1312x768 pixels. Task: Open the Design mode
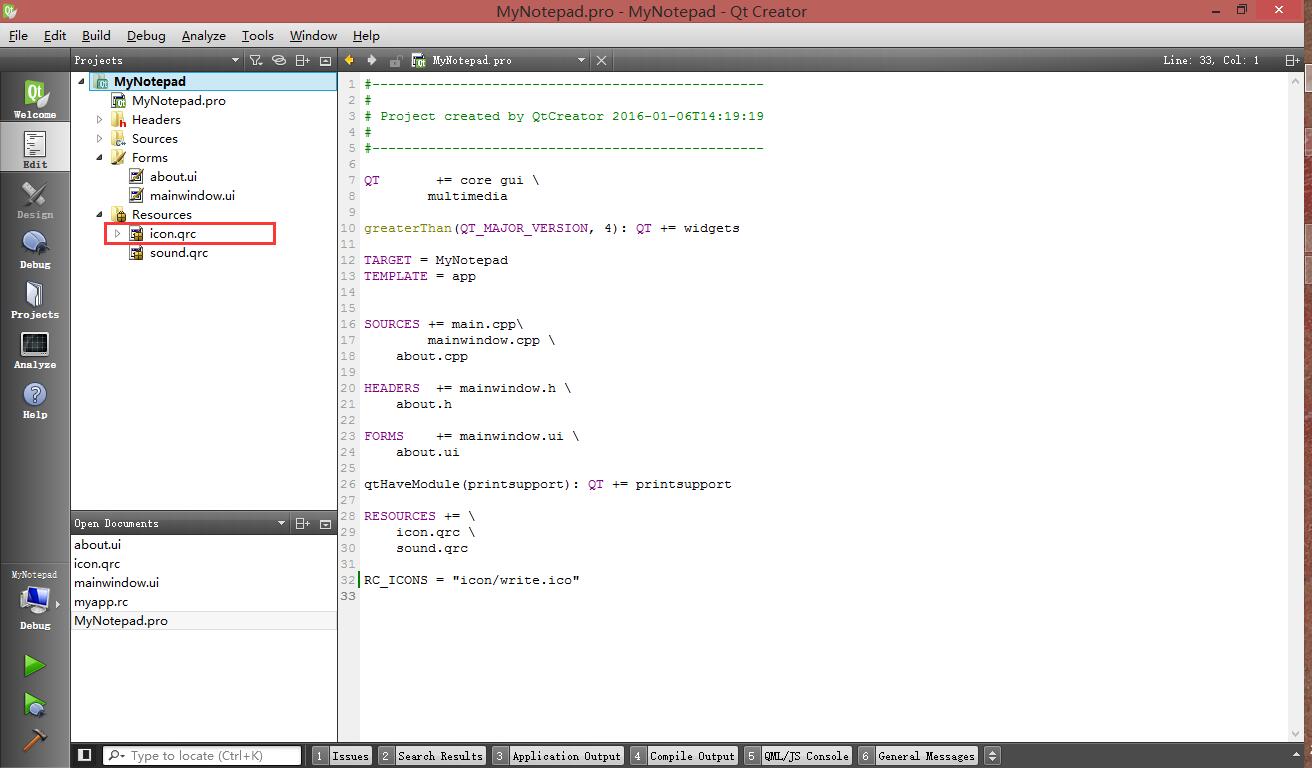(x=35, y=199)
